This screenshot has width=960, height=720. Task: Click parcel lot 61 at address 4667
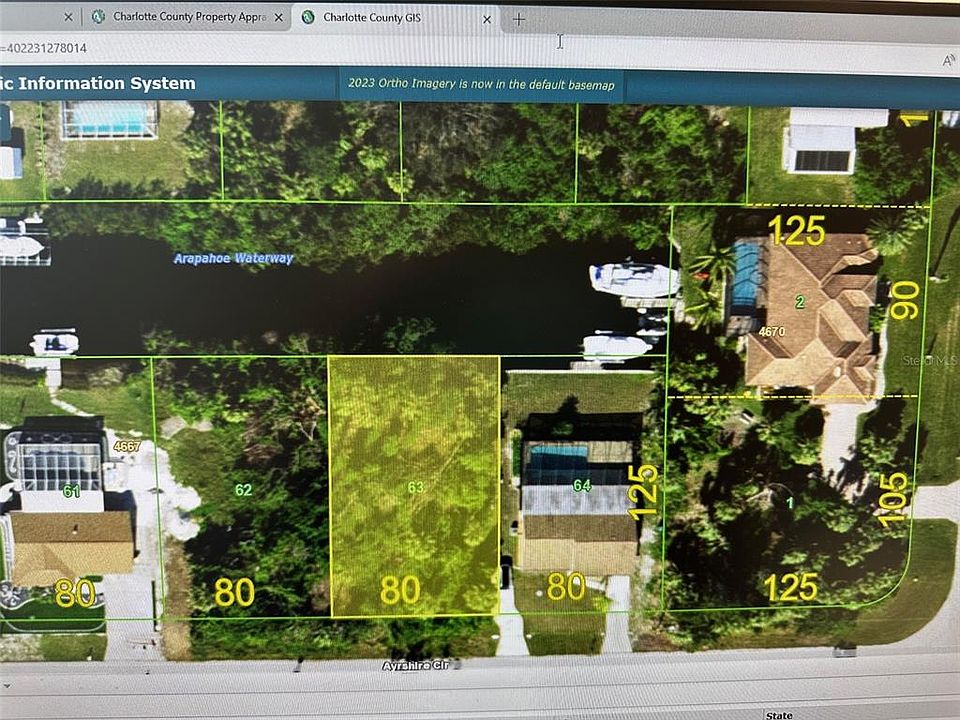pos(71,490)
